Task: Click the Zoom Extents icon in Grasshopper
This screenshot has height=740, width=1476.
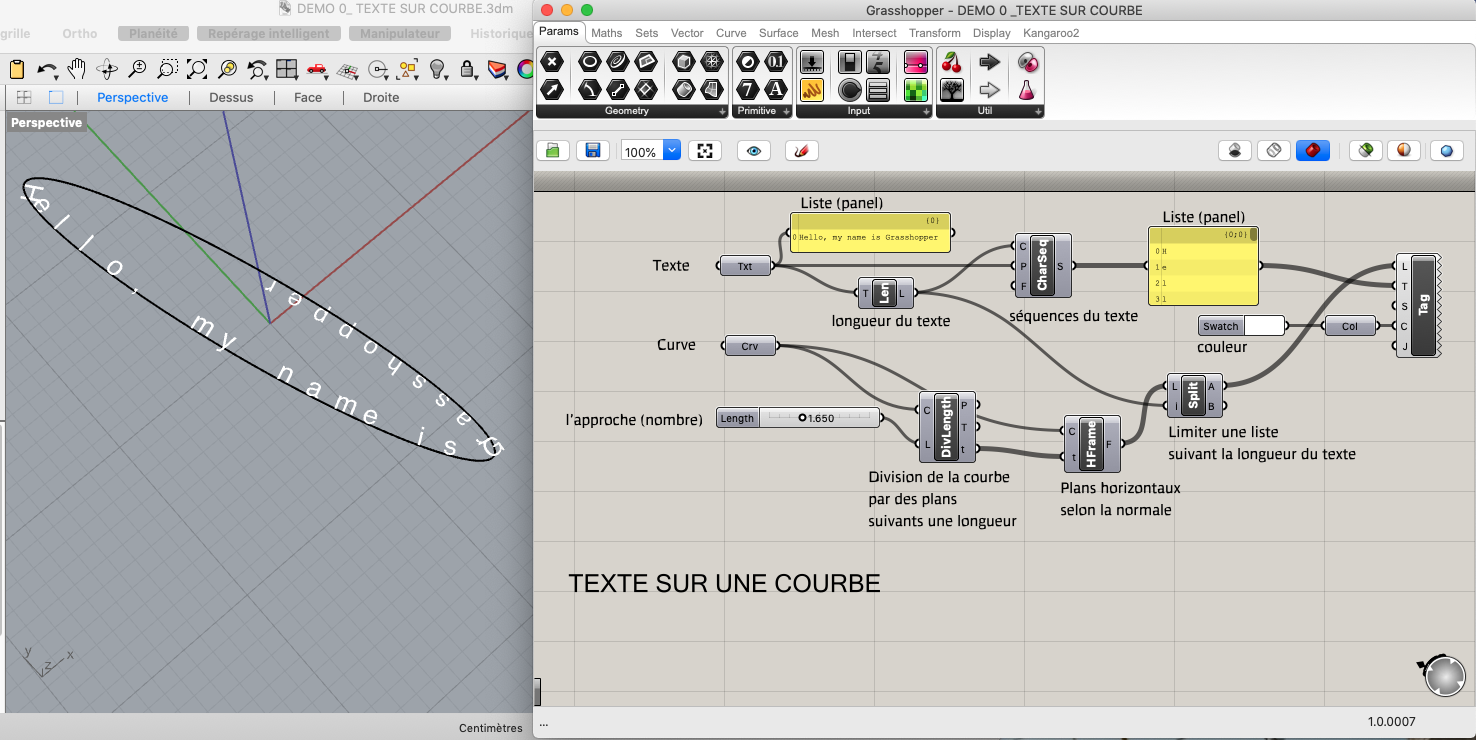Action: tap(705, 150)
